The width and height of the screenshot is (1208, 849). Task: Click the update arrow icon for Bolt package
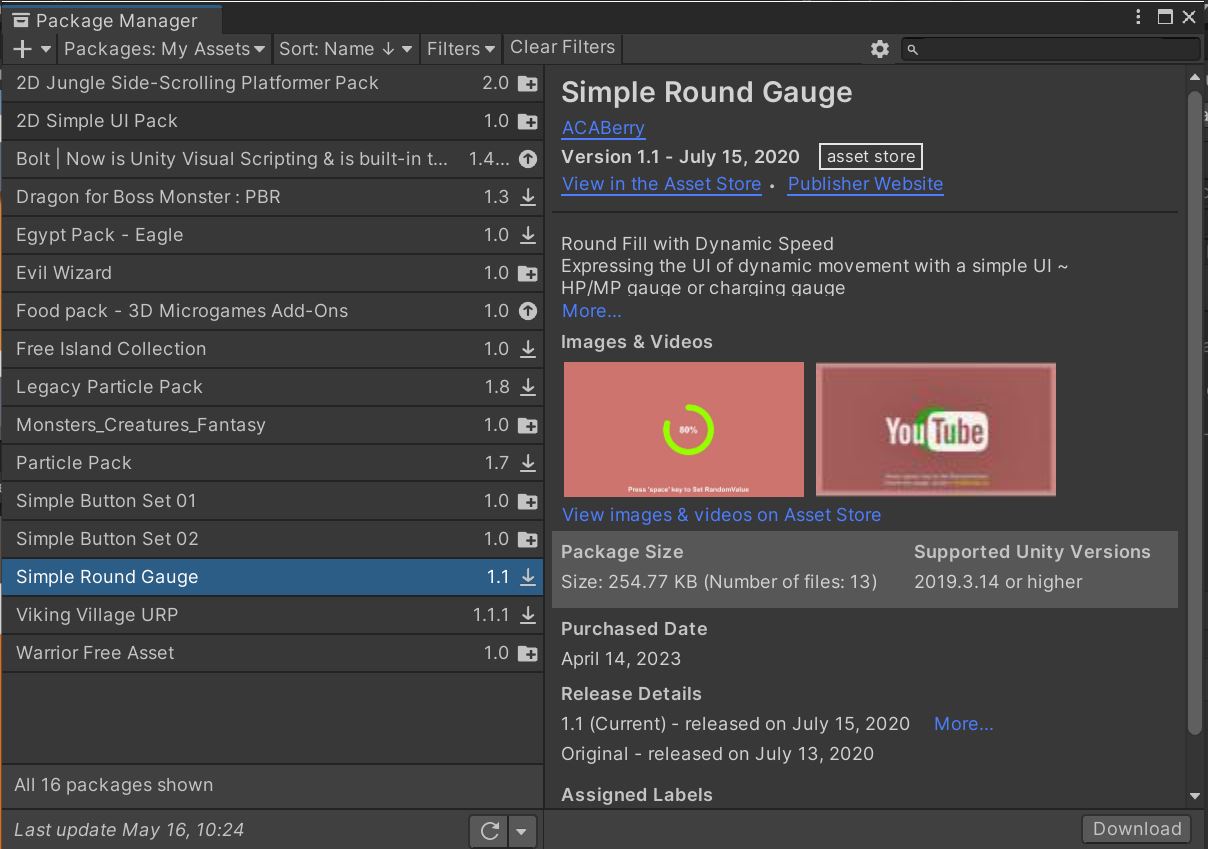[x=528, y=160]
